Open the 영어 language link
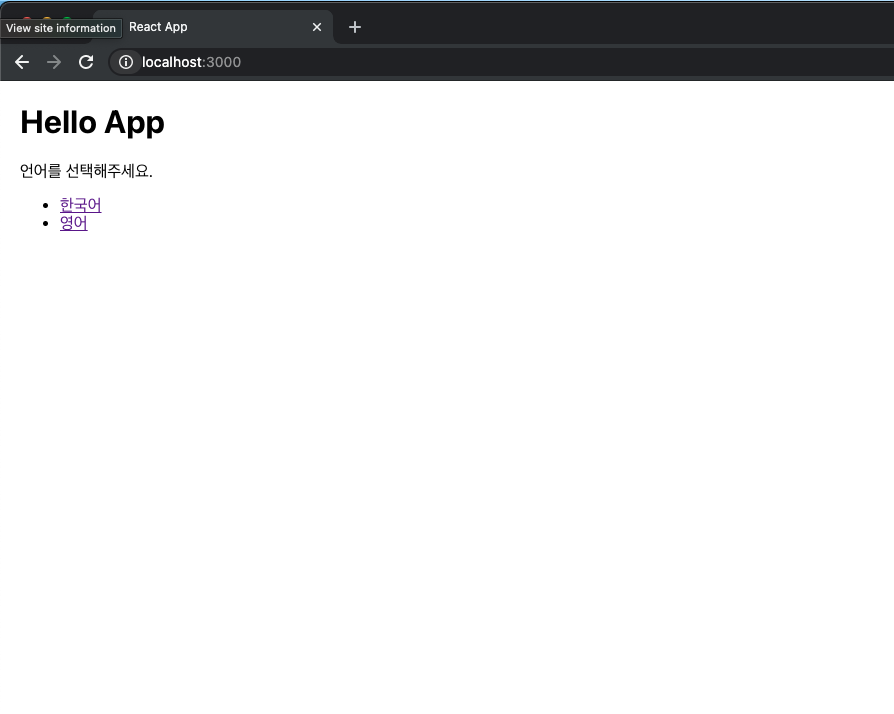This screenshot has height=714, width=894. 73,222
